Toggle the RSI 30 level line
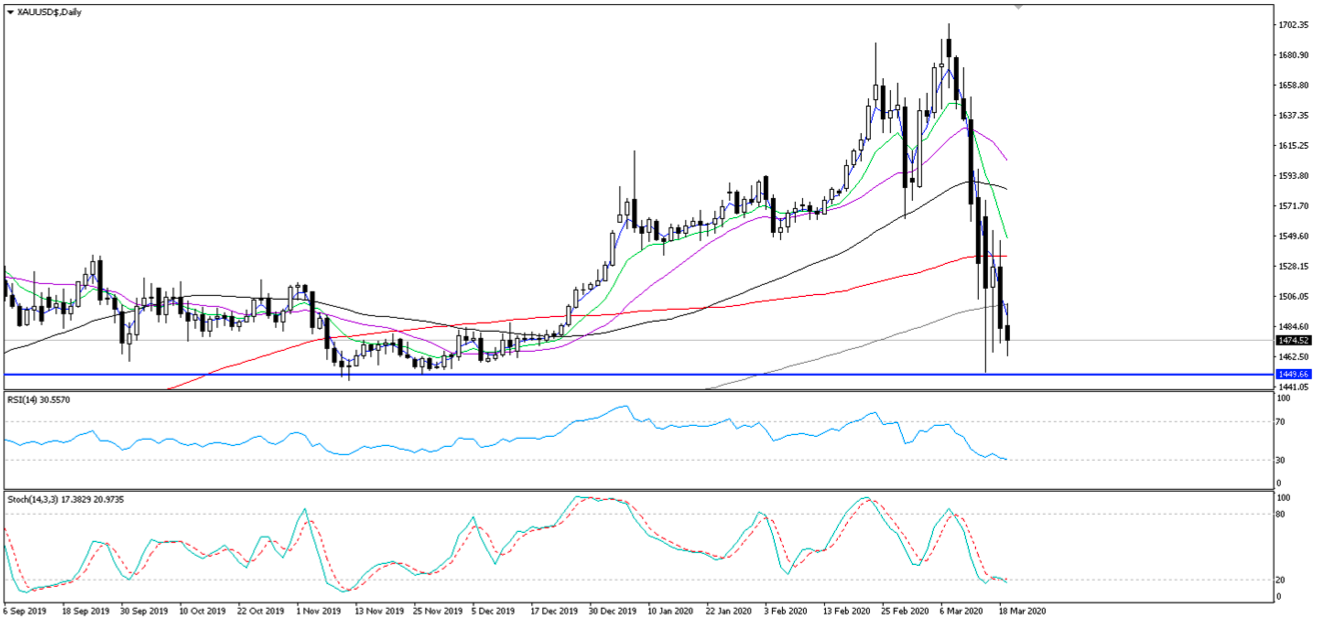 pyautogui.click(x=600, y=460)
